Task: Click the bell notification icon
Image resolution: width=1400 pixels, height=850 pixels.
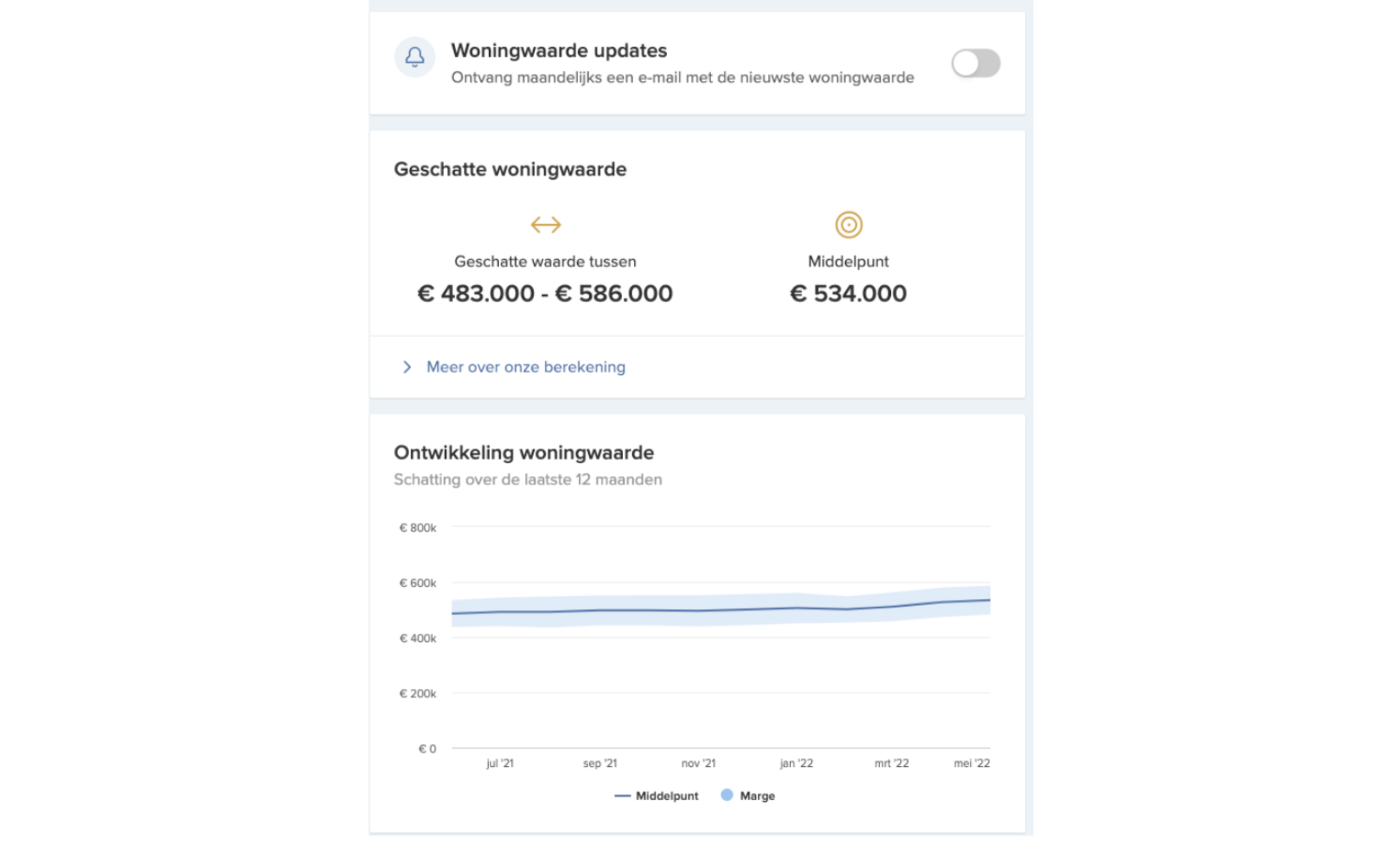Action: (x=415, y=57)
